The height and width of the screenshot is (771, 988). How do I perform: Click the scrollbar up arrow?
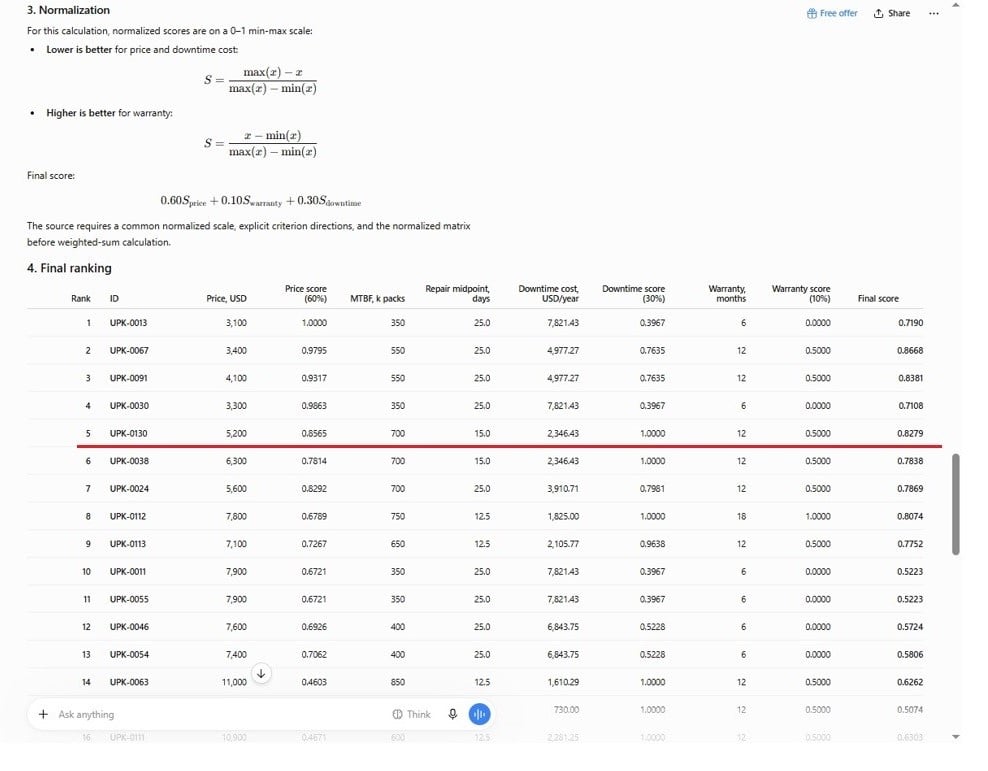956,5
